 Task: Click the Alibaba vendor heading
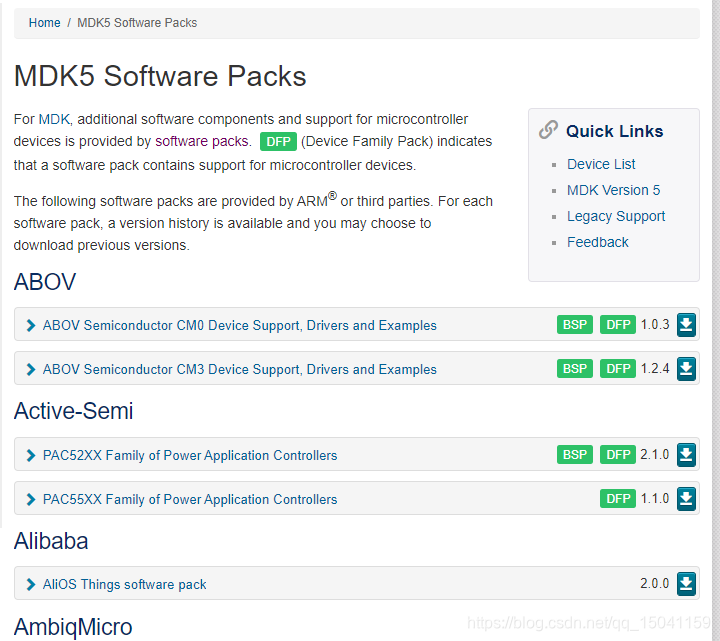51,541
